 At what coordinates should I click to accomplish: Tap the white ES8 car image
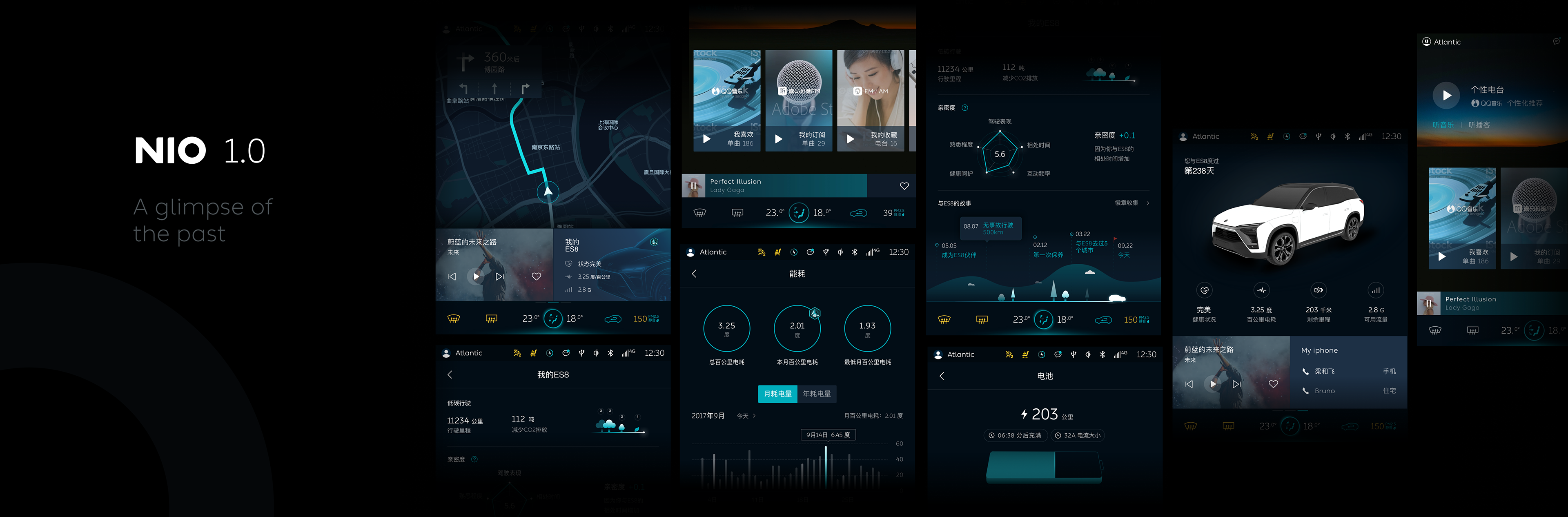click(1289, 224)
